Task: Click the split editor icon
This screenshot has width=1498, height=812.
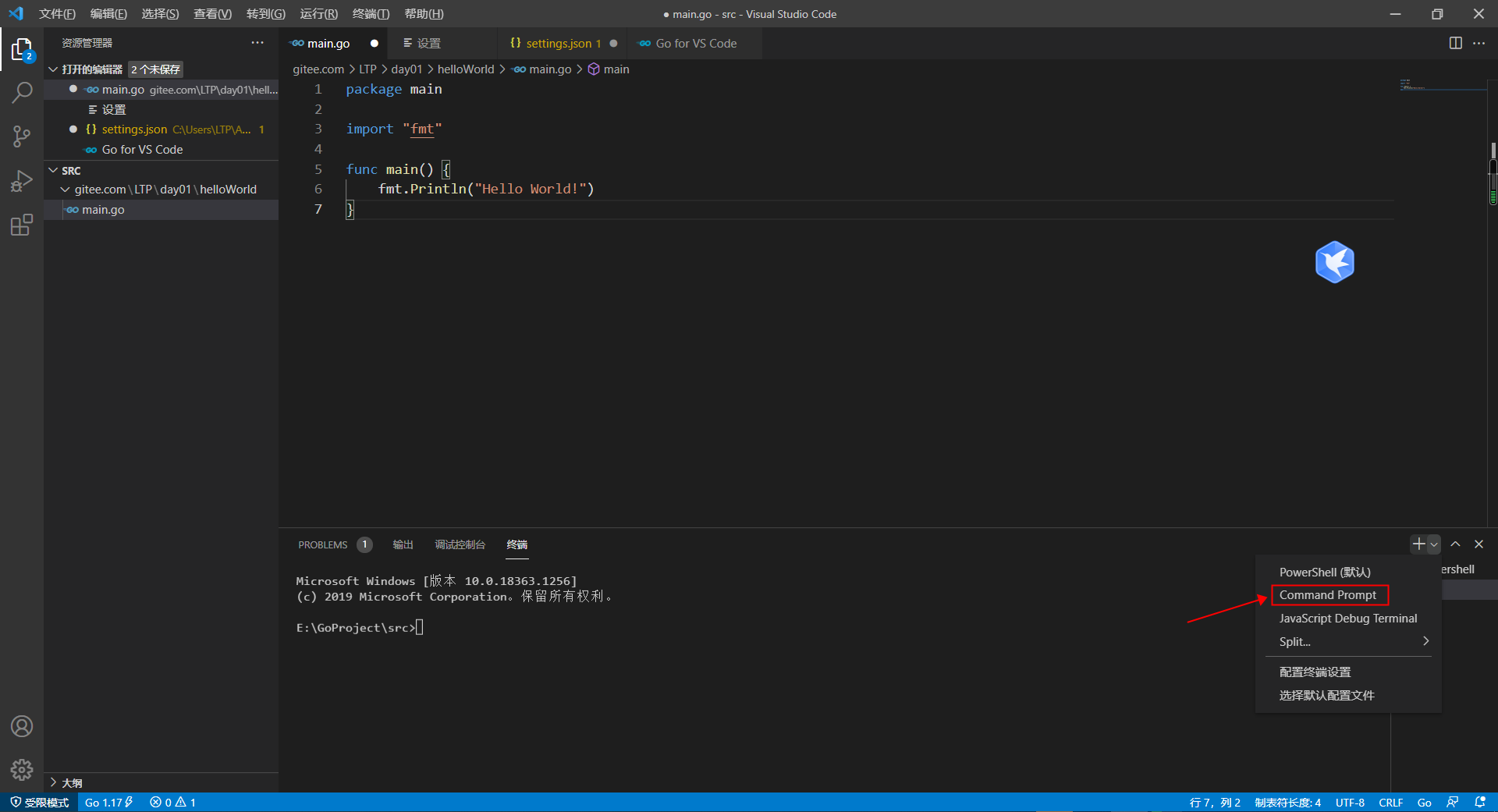Action: pyautogui.click(x=1455, y=43)
